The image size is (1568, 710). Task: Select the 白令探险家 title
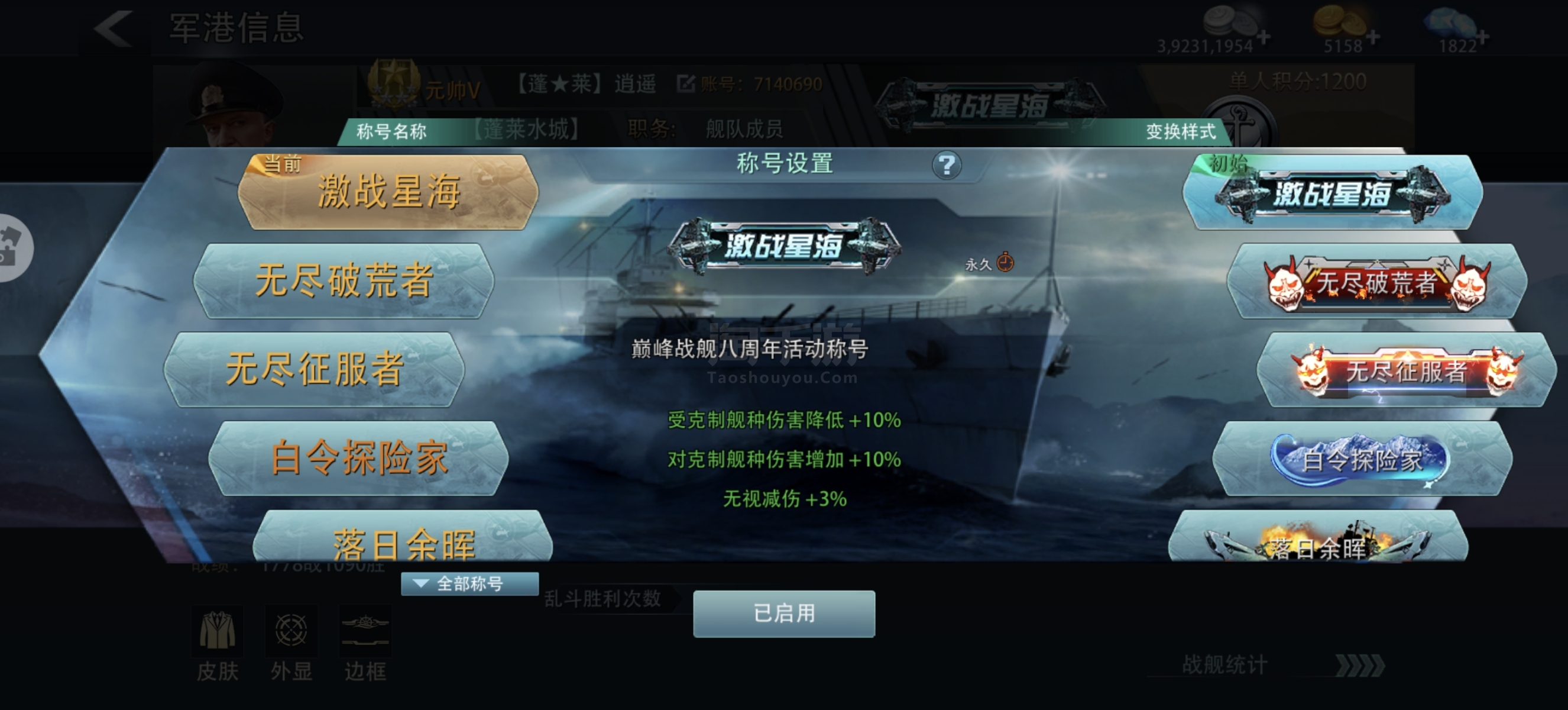359,458
